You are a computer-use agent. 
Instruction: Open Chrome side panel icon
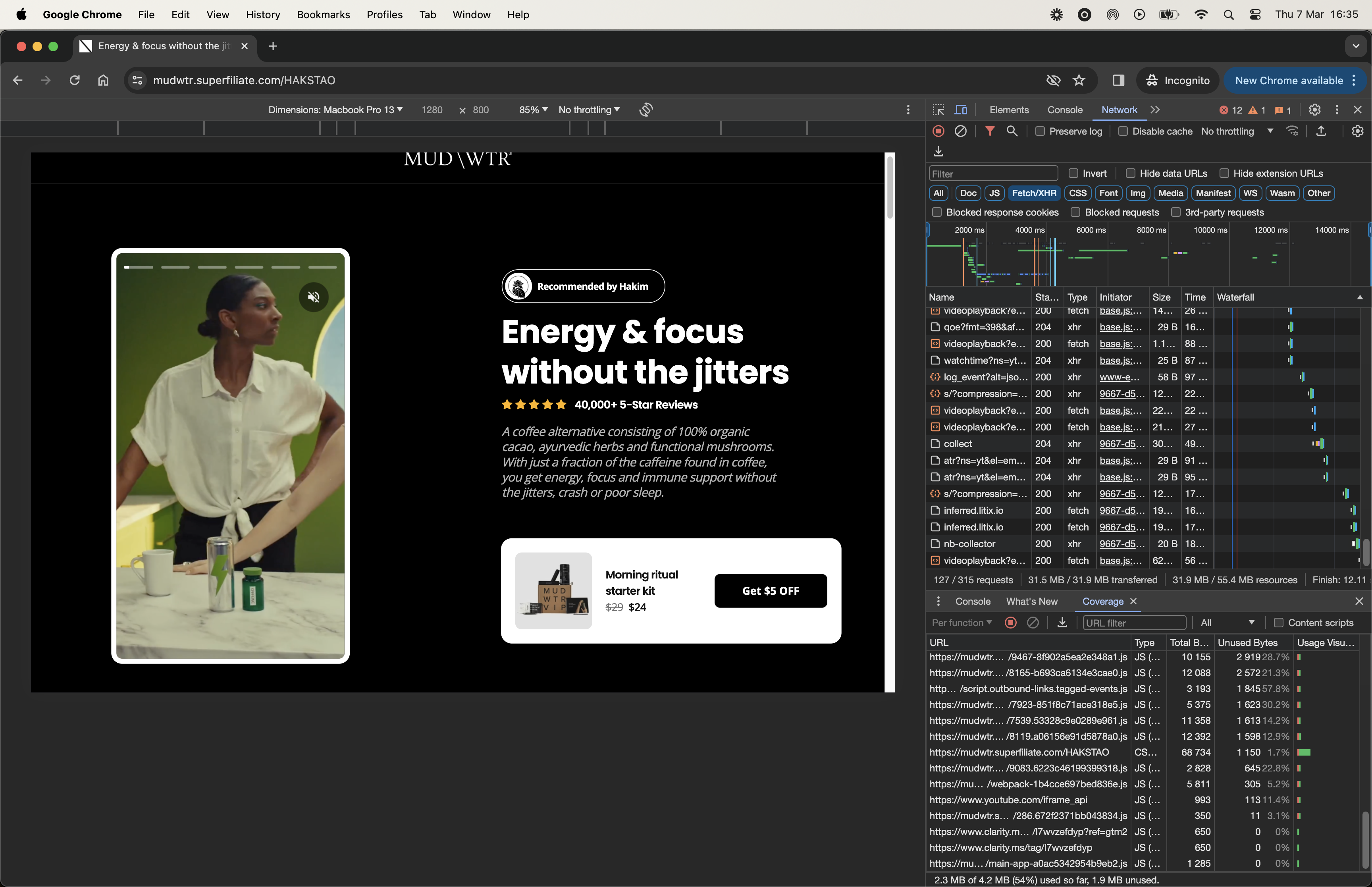click(1118, 80)
